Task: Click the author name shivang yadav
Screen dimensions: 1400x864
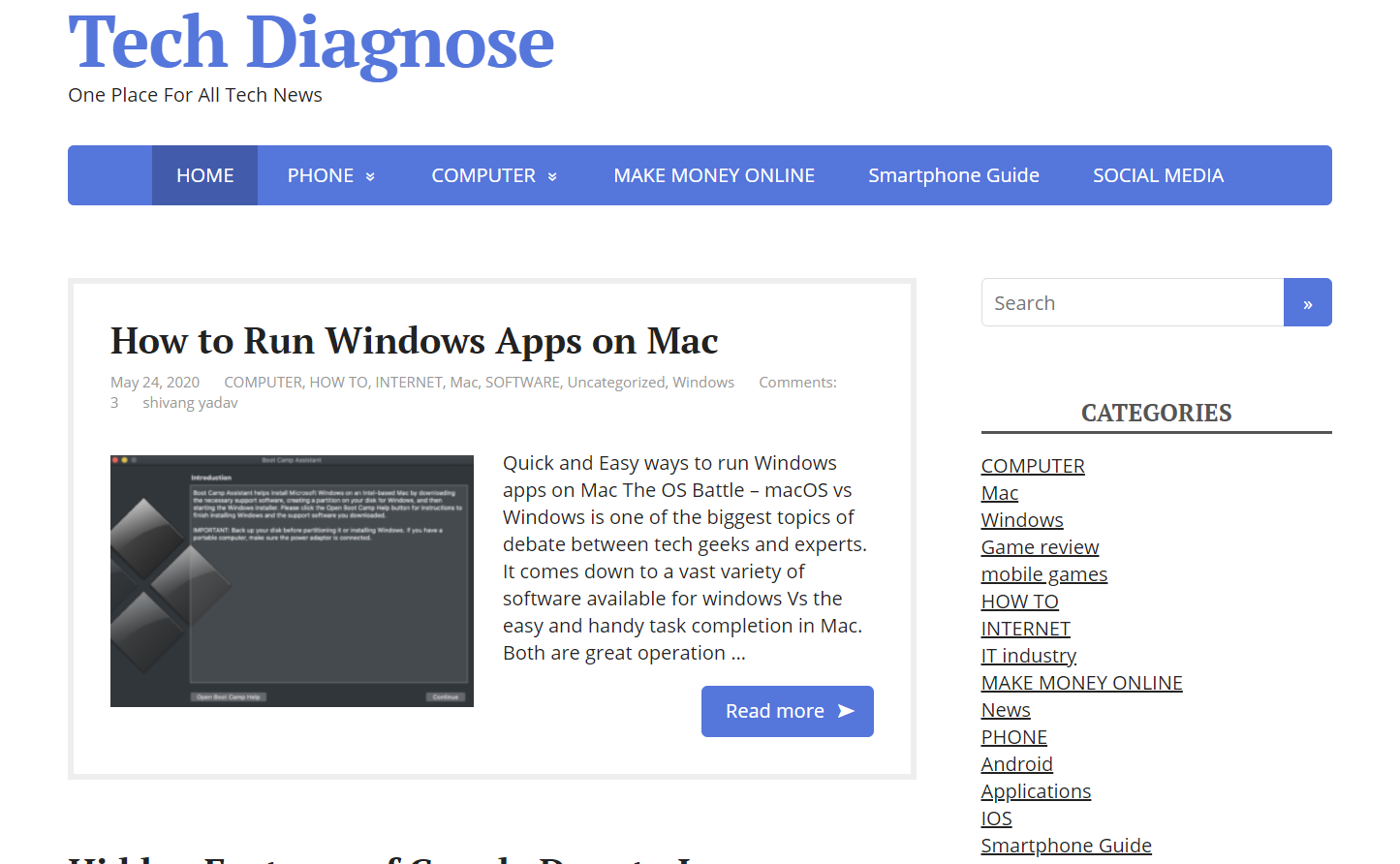Action: point(190,403)
